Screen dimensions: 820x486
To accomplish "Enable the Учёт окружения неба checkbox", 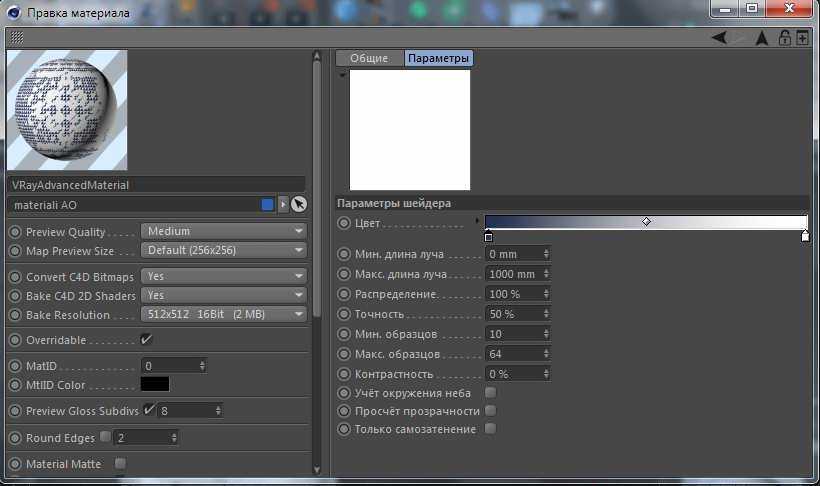I will [490, 393].
